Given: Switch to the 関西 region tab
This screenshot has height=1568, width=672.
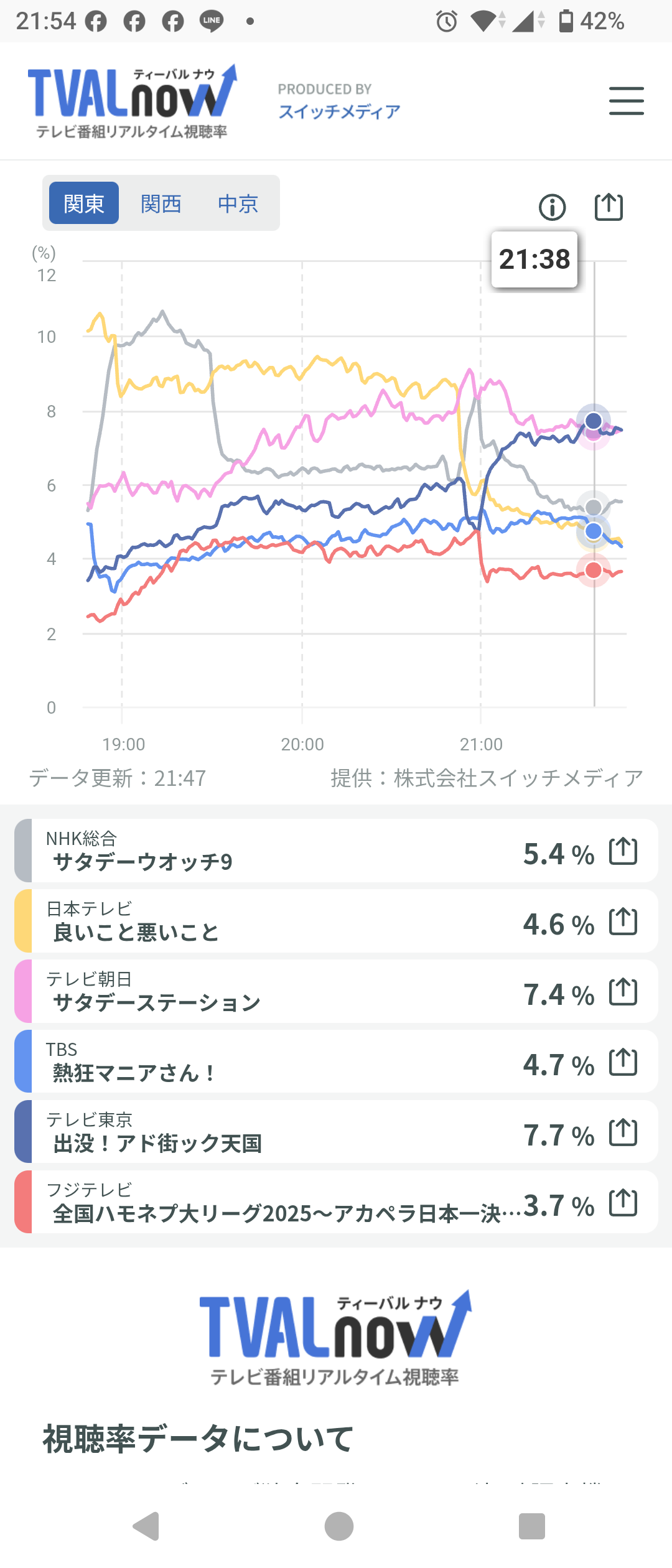Looking at the screenshot, I should 161,203.
